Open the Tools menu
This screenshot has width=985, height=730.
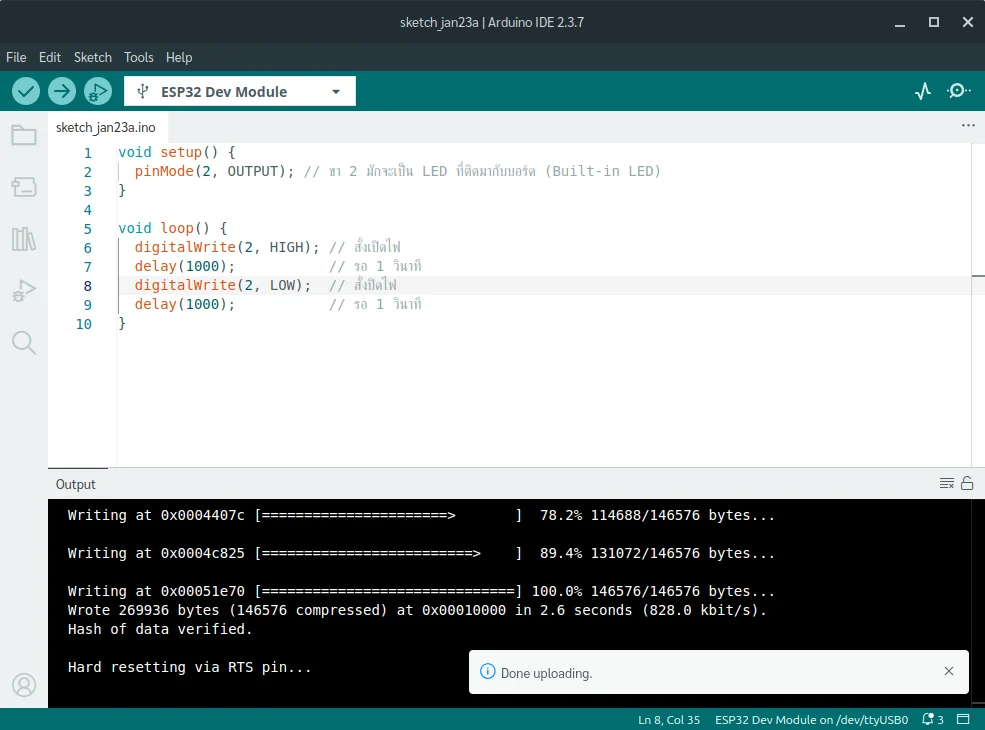[139, 57]
